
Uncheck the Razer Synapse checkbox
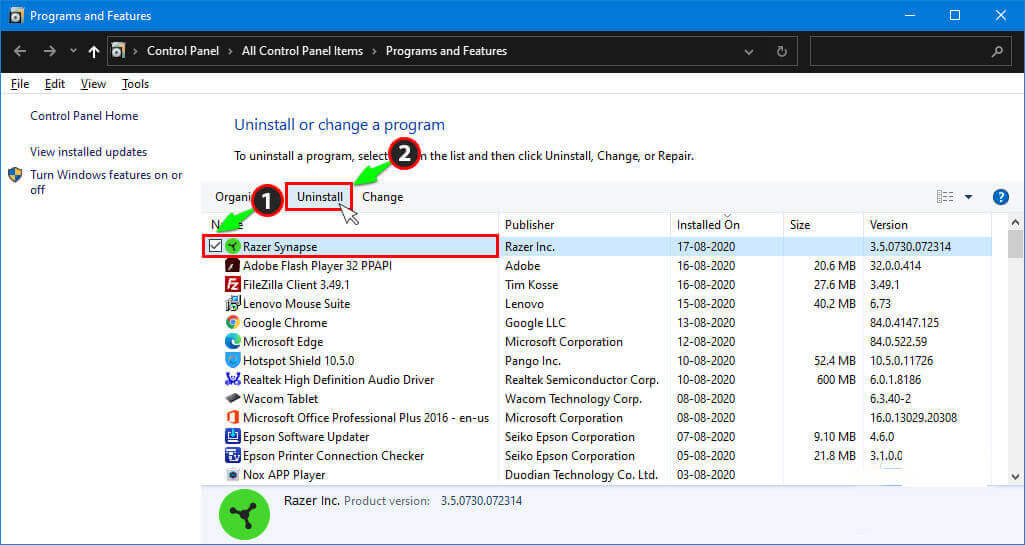(215, 246)
